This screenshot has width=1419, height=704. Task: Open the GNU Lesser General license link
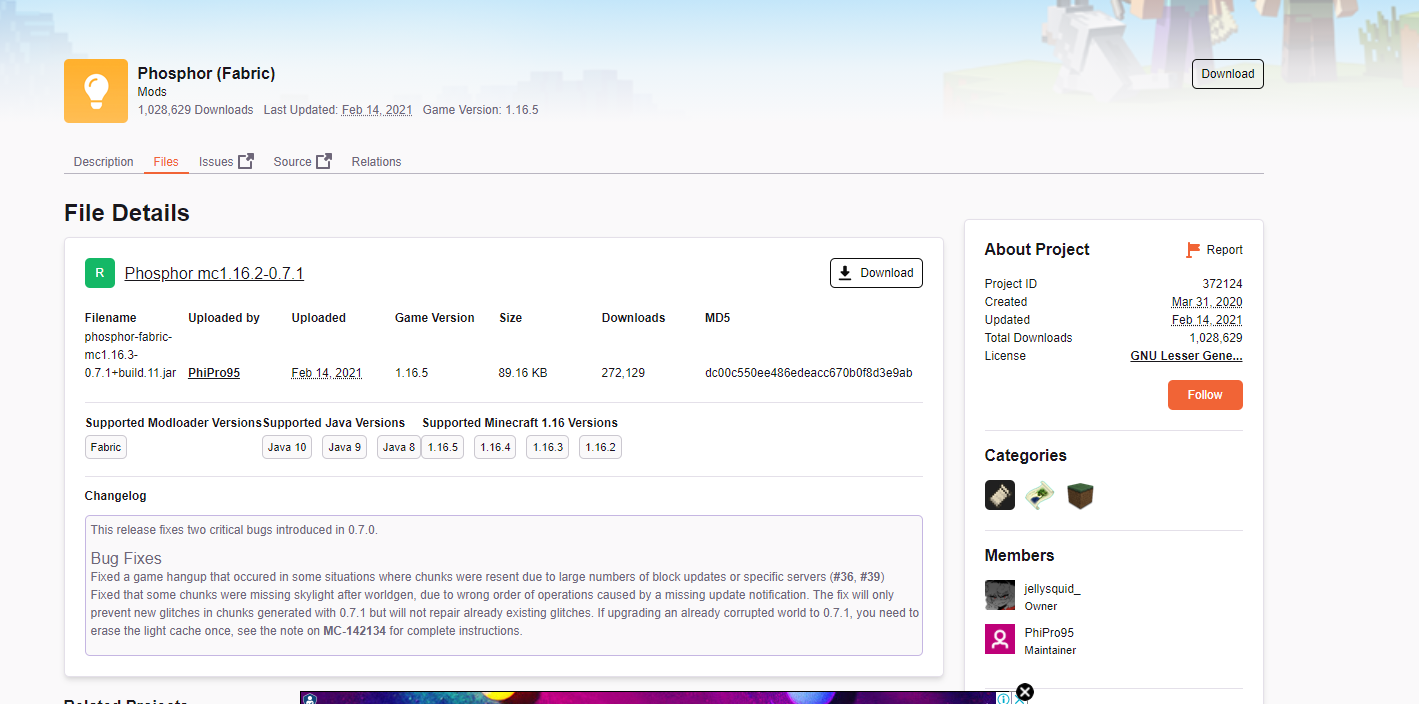pos(1186,356)
